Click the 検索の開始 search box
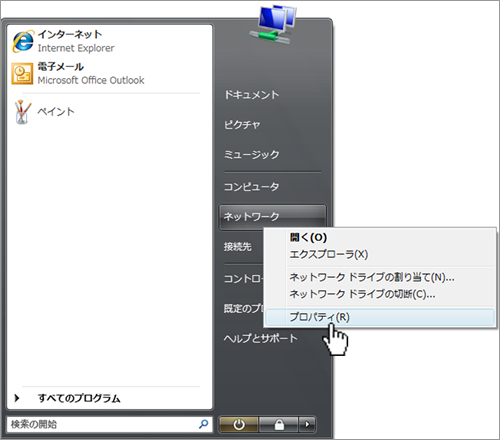Viewport: 500px width, 440px height. [x=109, y=424]
